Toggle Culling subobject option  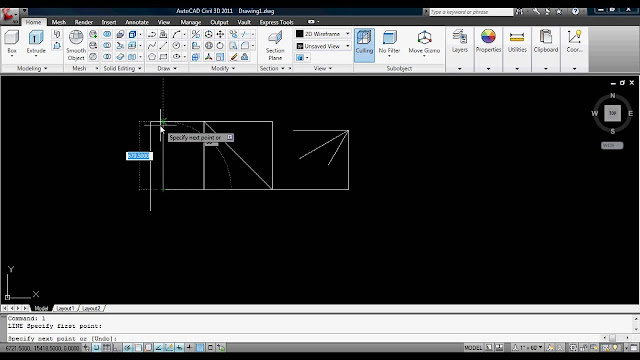(364, 45)
